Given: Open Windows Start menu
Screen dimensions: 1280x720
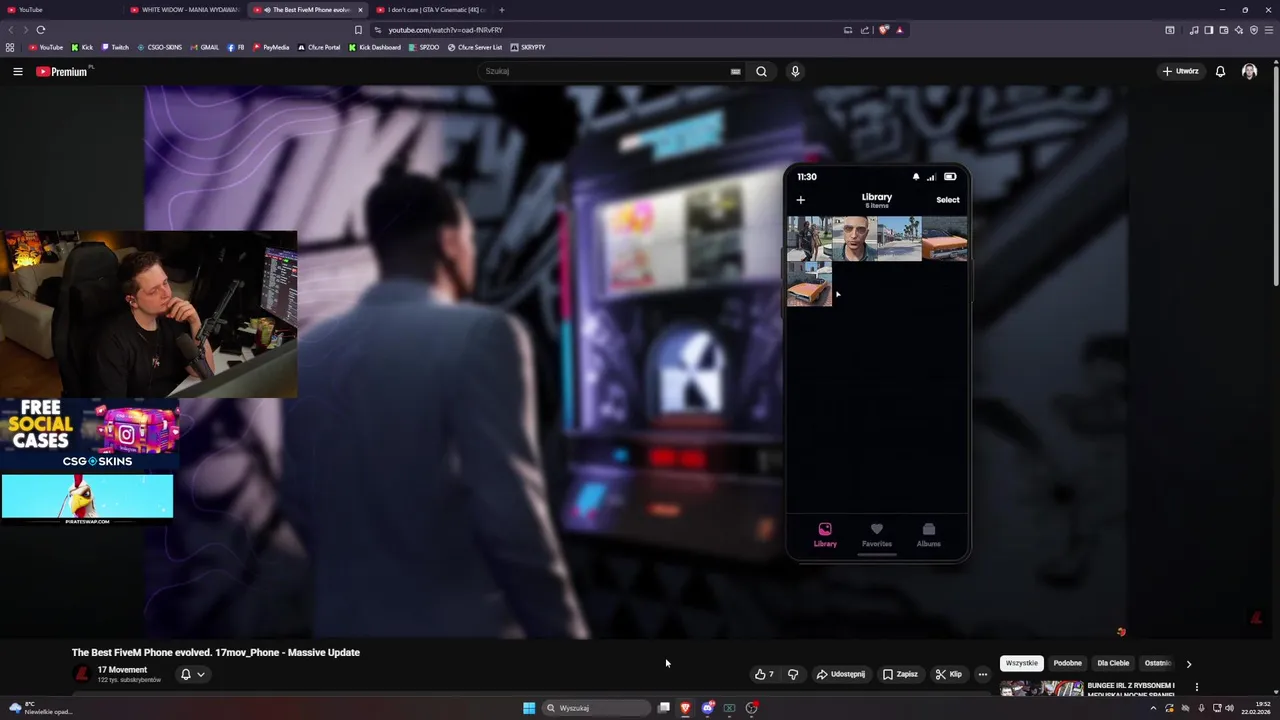Looking at the screenshot, I should click(x=529, y=708).
